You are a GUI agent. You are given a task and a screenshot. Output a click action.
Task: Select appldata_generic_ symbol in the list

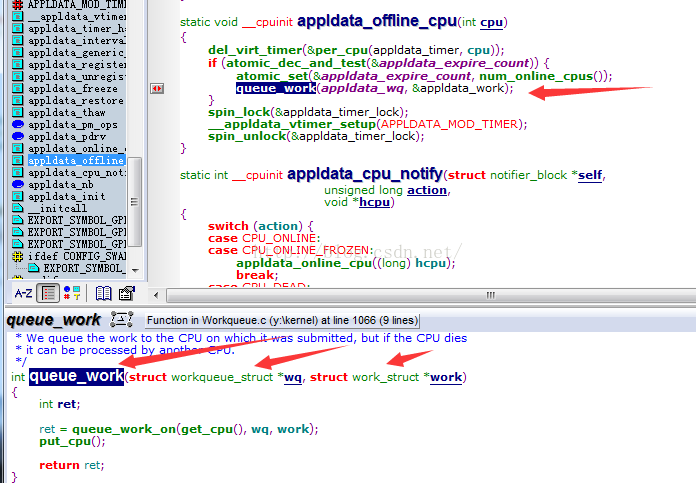point(76,52)
